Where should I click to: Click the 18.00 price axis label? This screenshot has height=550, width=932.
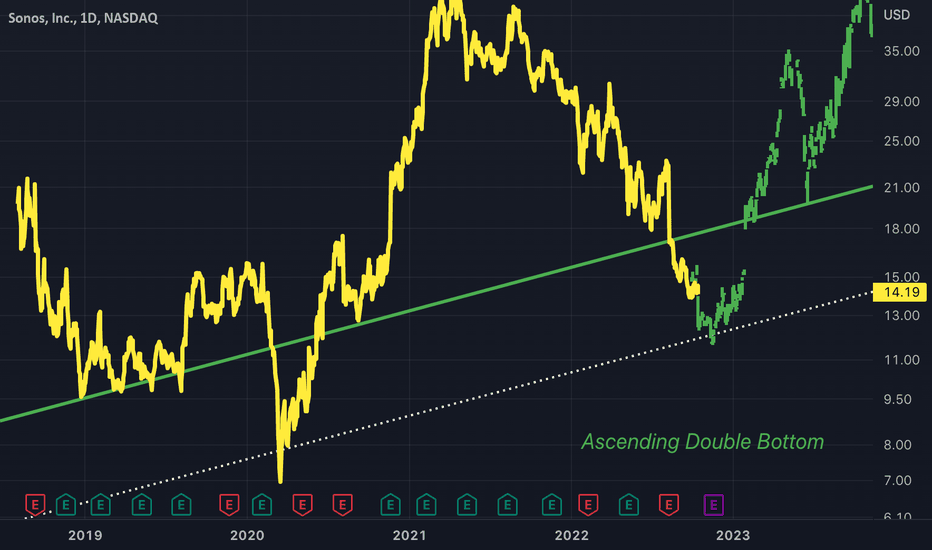[902, 229]
